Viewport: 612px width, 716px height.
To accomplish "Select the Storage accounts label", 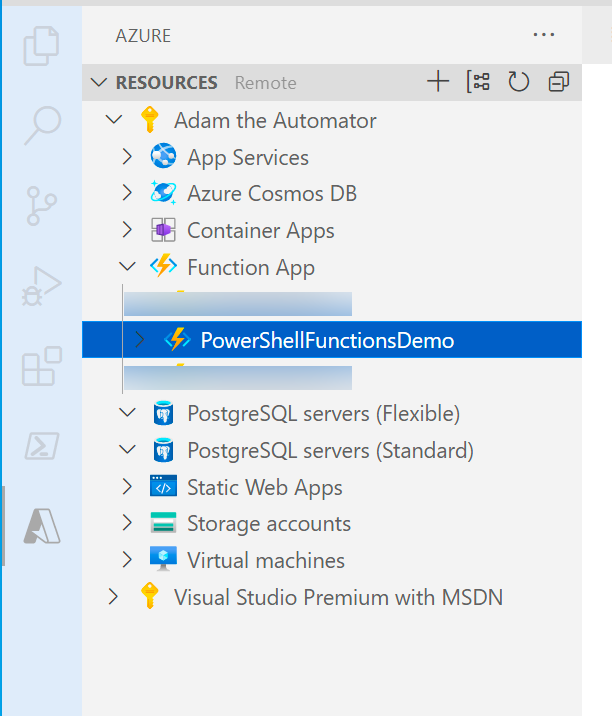I will pyautogui.click(x=269, y=524).
